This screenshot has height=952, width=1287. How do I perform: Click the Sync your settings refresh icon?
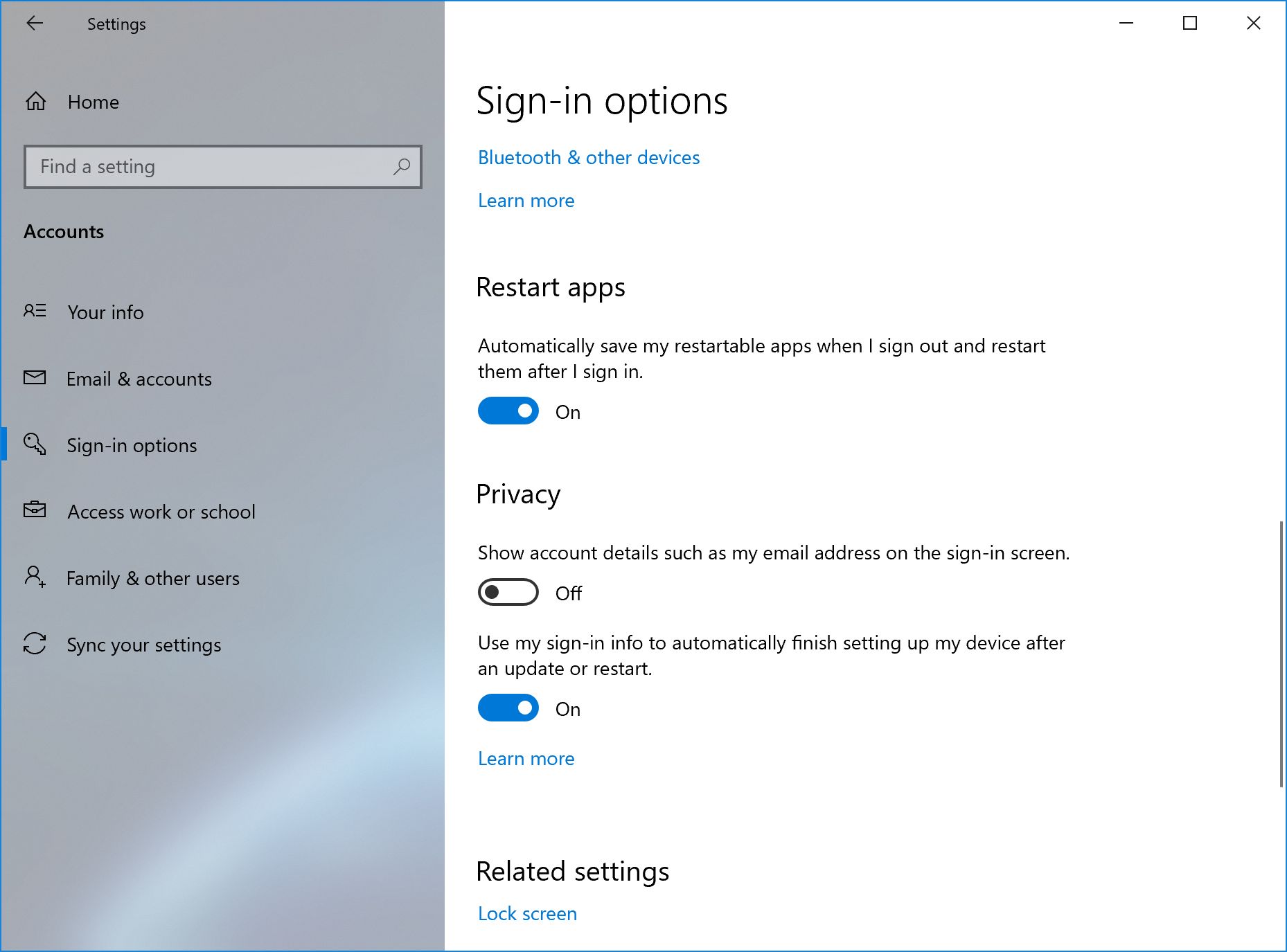click(35, 645)
